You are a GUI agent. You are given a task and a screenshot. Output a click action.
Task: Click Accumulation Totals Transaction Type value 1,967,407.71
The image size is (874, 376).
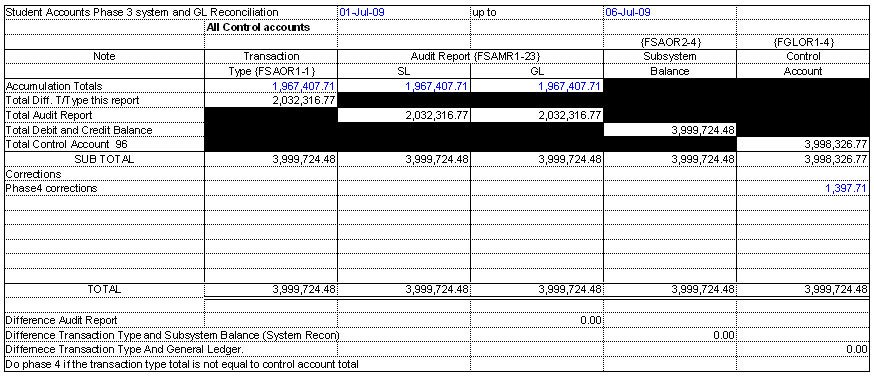[271, 86]
